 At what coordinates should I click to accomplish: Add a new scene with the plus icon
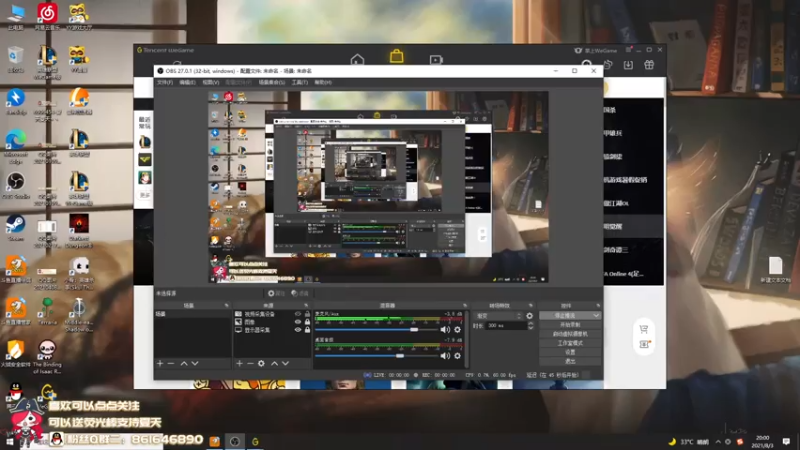pyautogui.click(x=160, y=363)
